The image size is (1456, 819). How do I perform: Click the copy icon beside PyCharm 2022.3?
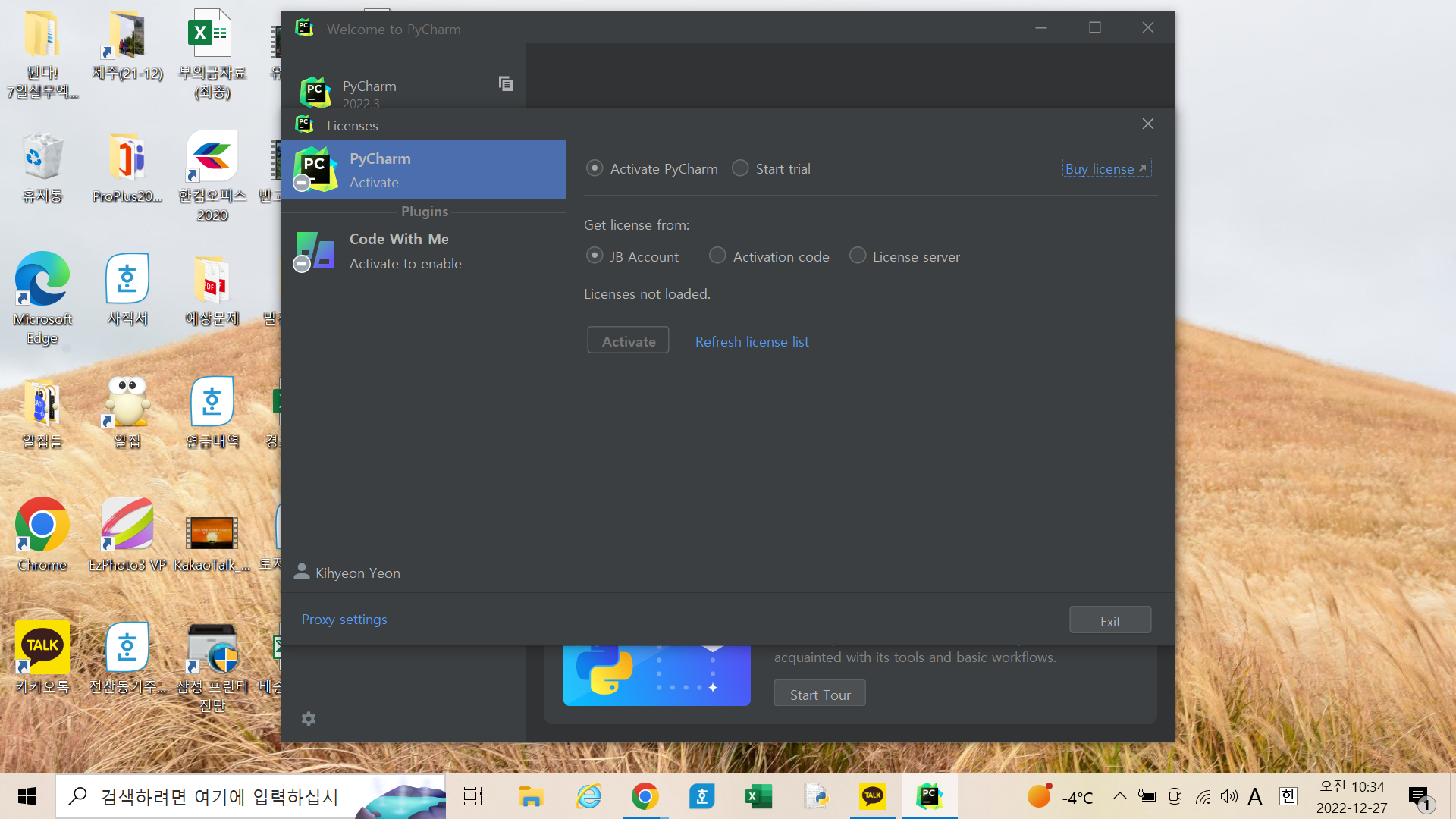point(506,83)
